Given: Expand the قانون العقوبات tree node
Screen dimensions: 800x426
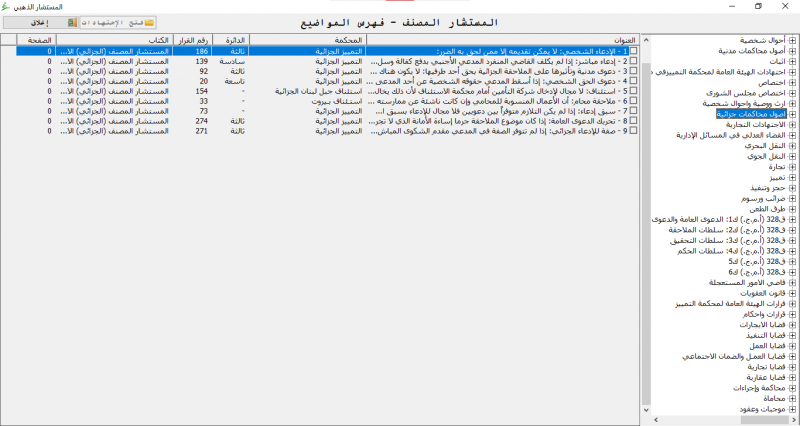Looking at the screenshot, I should pos(792,293).
